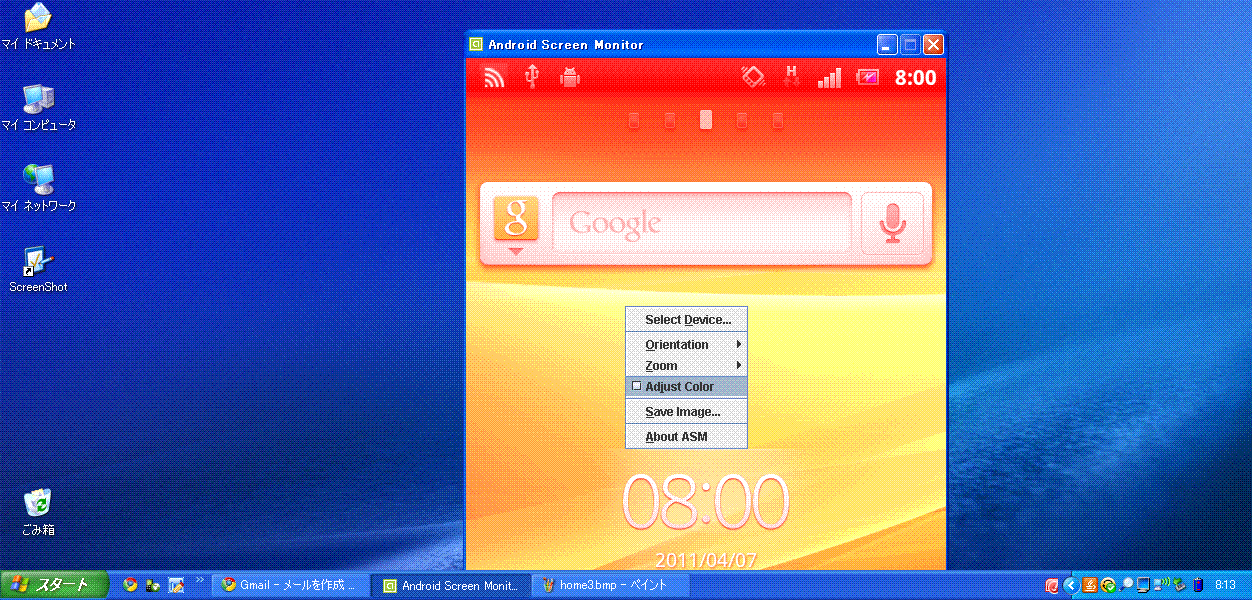Expand hidden system tray icons arrow
1252x600 pixels.
(1070, 585)
